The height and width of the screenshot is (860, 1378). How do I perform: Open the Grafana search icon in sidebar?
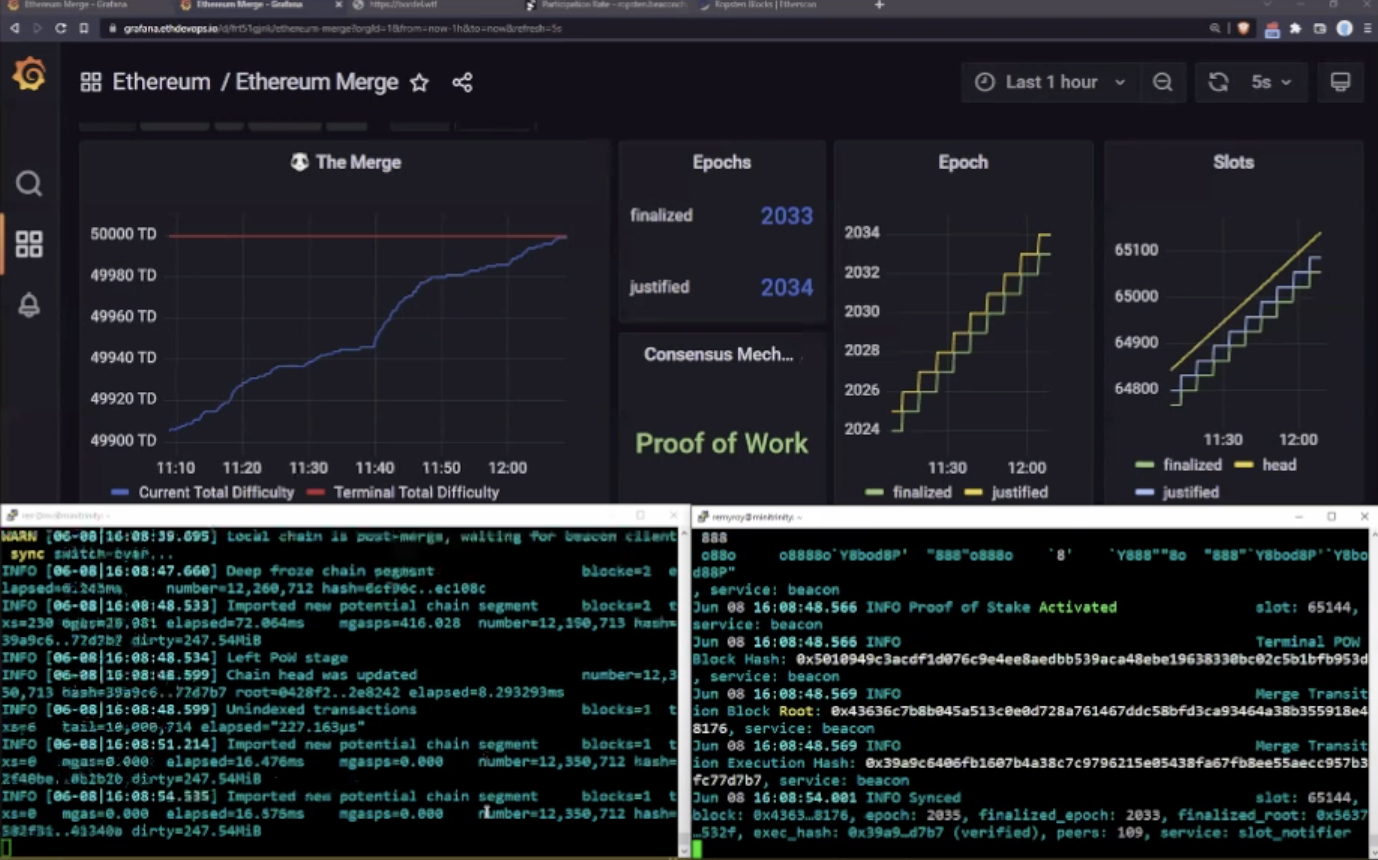tap(29, 184)
